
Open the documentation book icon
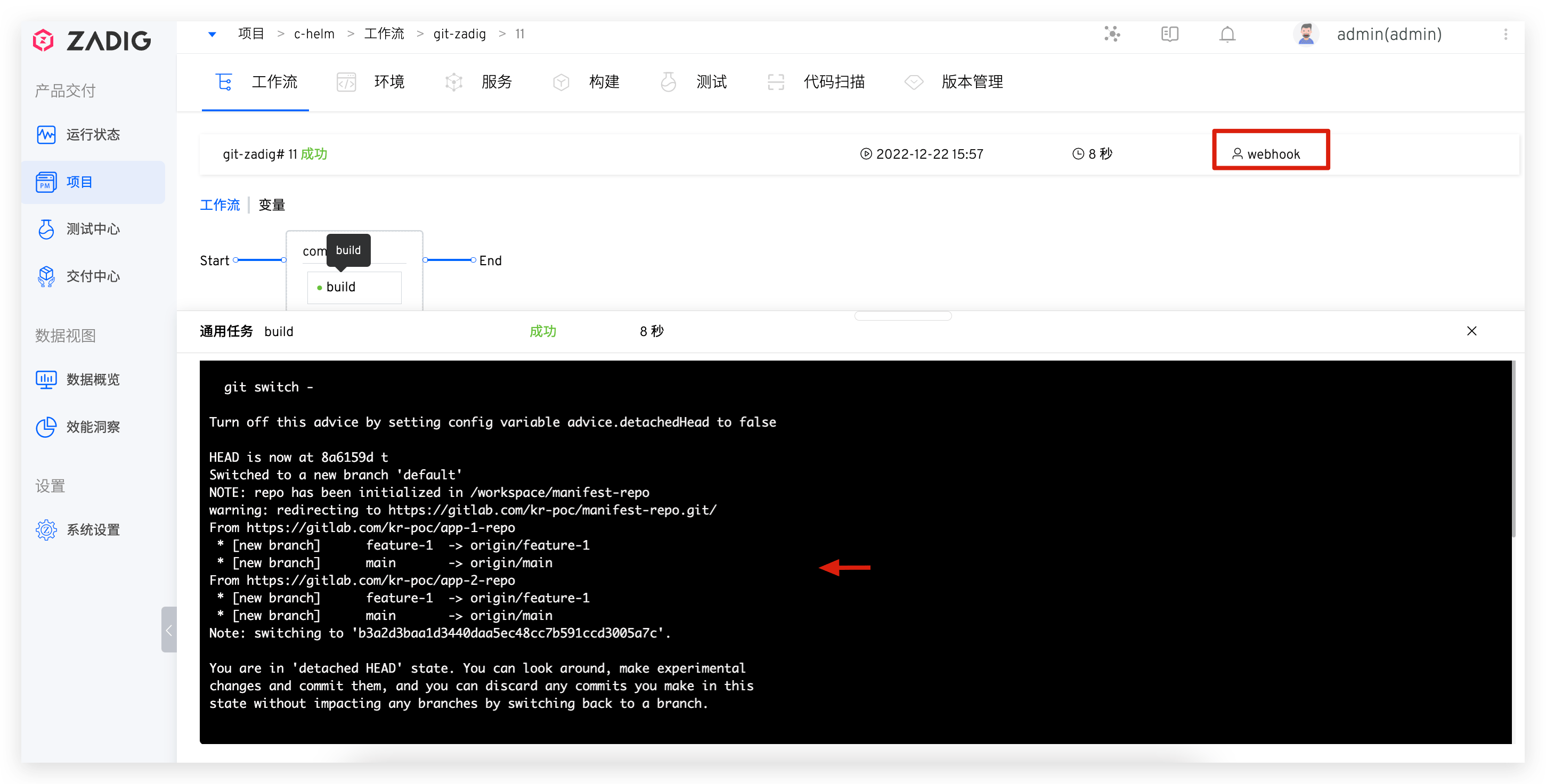[x=1170, y=34]
